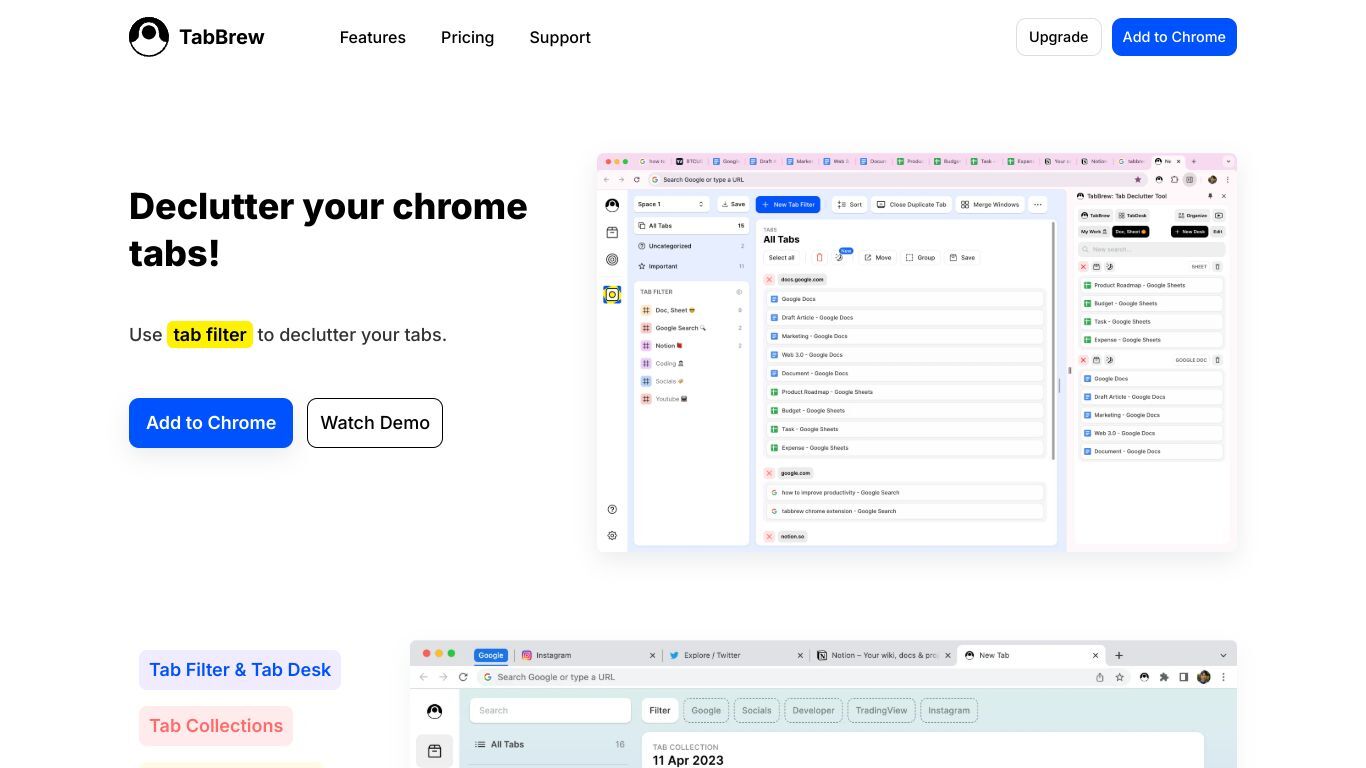Click the TradingView filter chip

click(x=881, y=710)
